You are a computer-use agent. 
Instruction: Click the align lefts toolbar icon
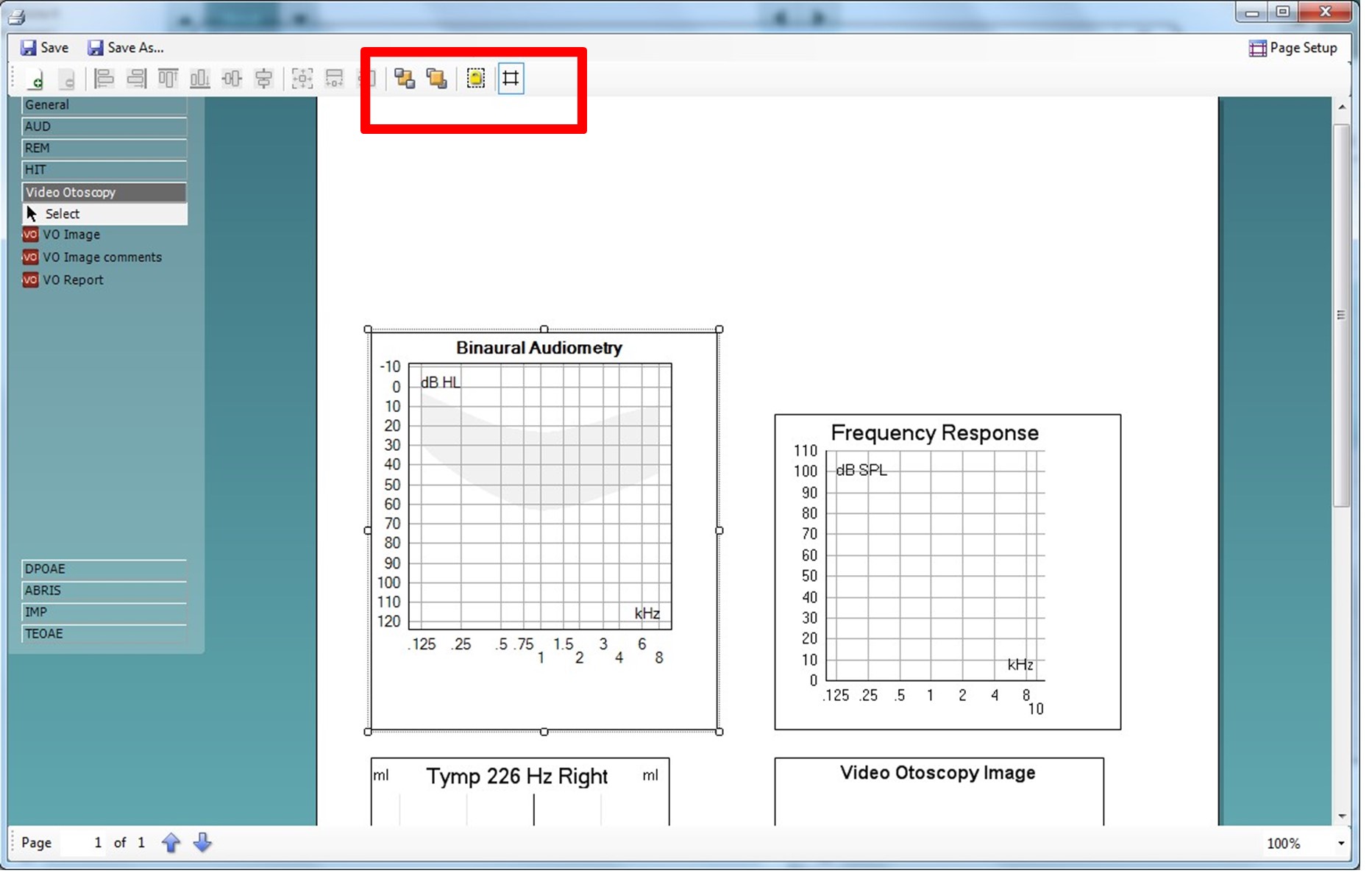[104, 78]
